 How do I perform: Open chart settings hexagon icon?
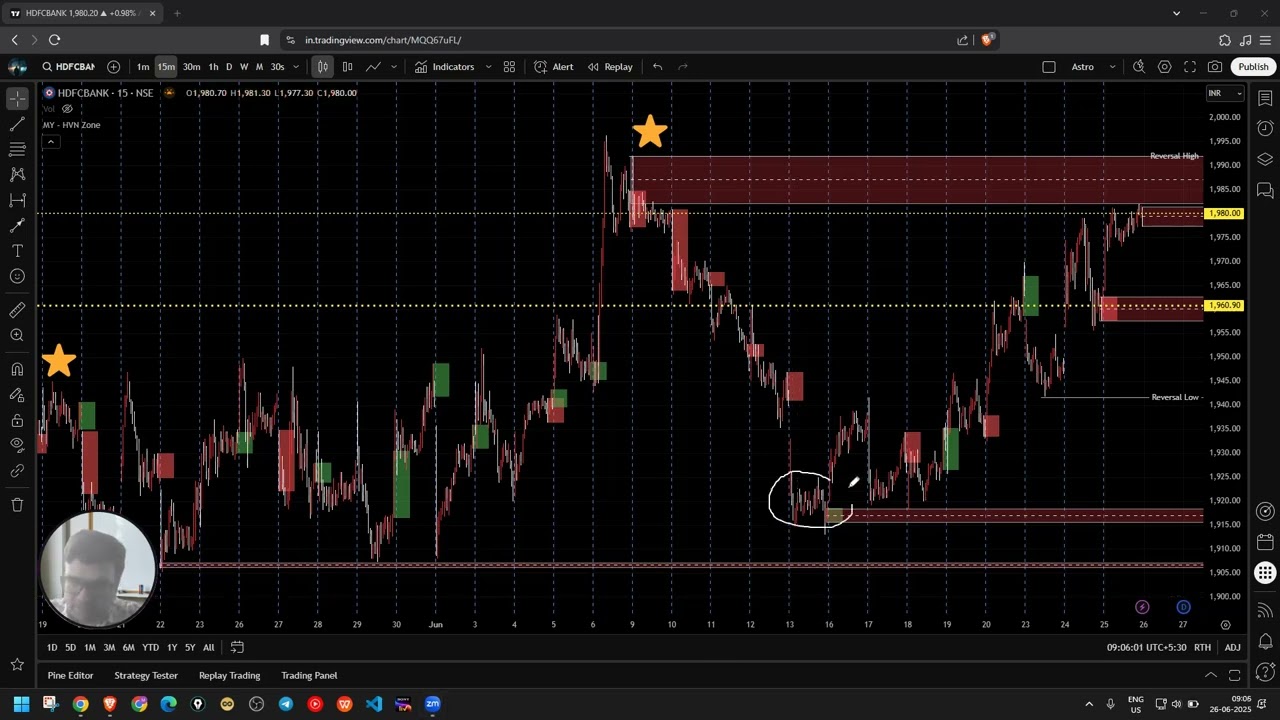coord(1165,67)
